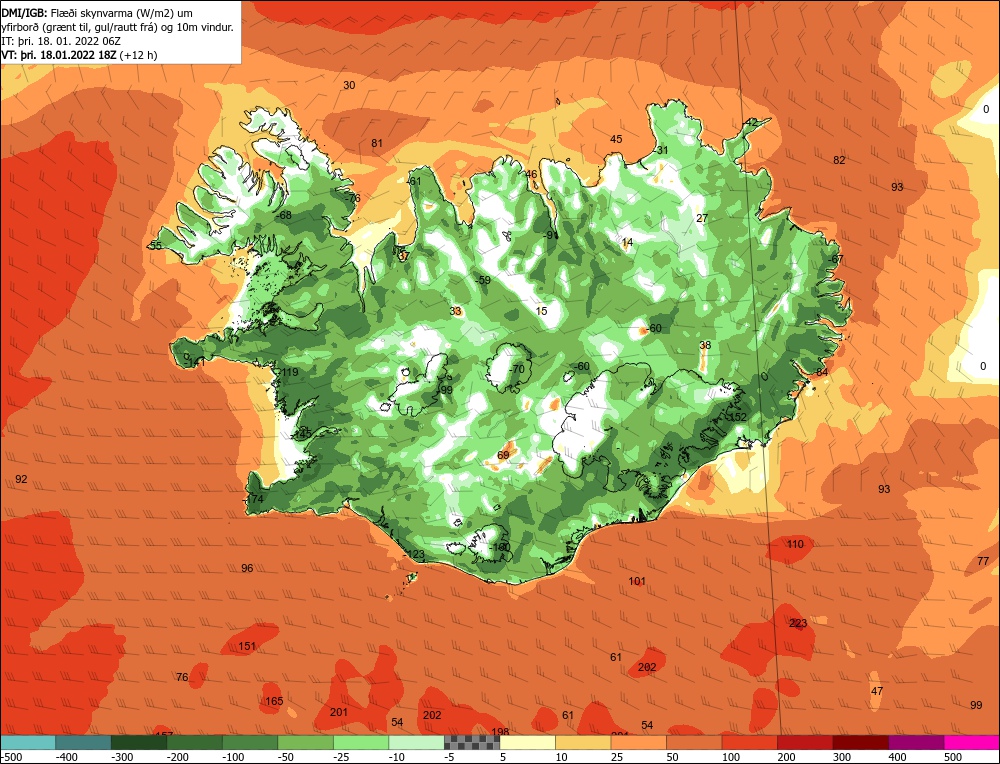Click the flux value -59 in the northern highlands
The image size is (1000, 764).
click(x=483, y=280)
